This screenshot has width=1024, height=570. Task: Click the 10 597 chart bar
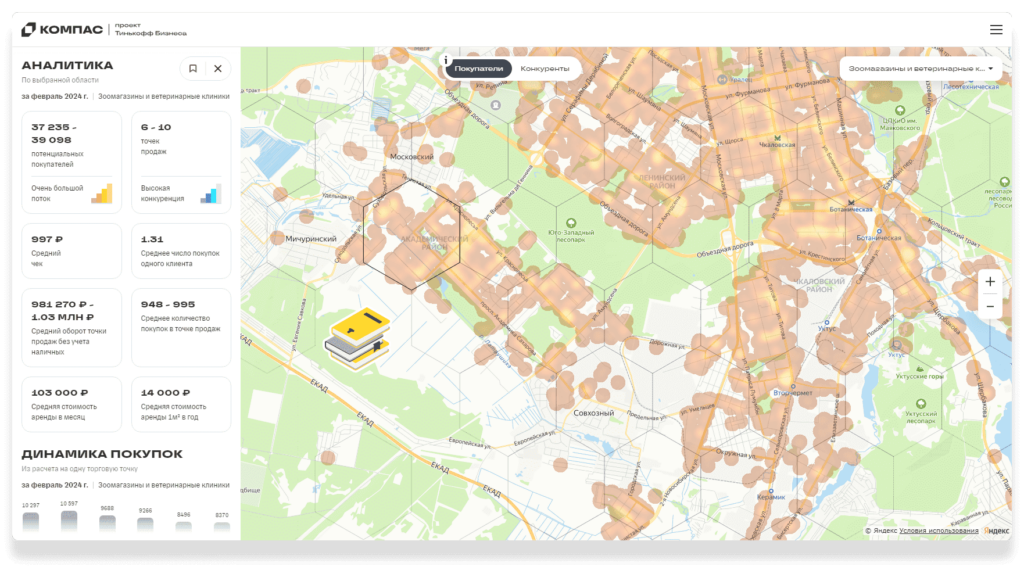pos(69,520)
